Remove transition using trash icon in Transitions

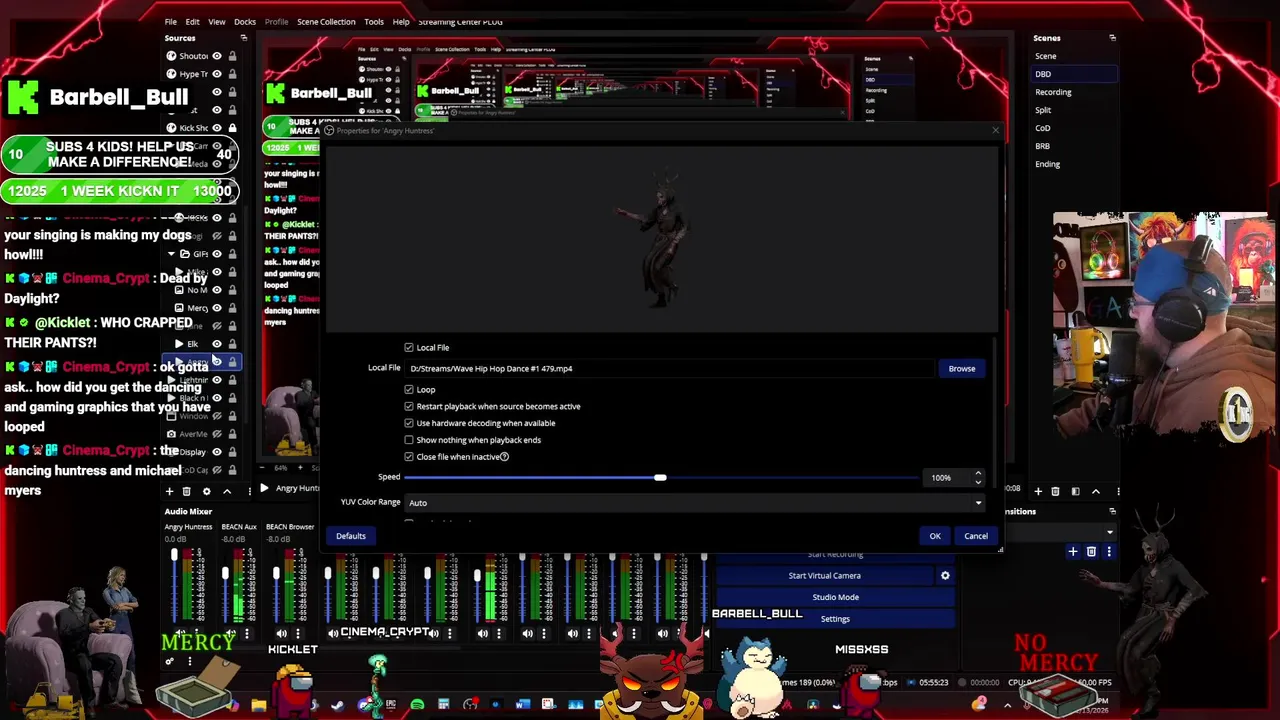(x=1091, y=552)
